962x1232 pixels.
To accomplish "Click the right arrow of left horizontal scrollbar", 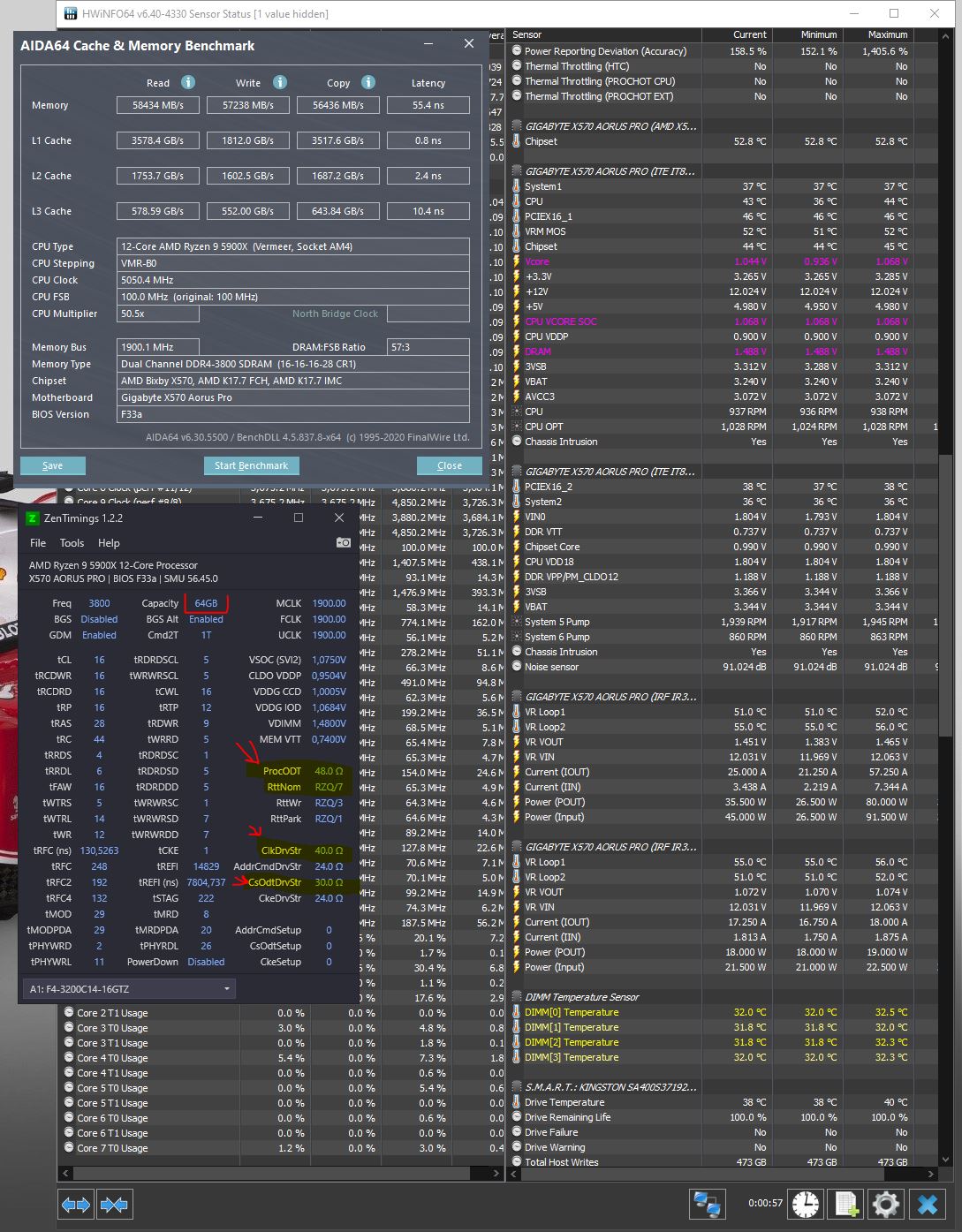I will (x=495, y=1174).
